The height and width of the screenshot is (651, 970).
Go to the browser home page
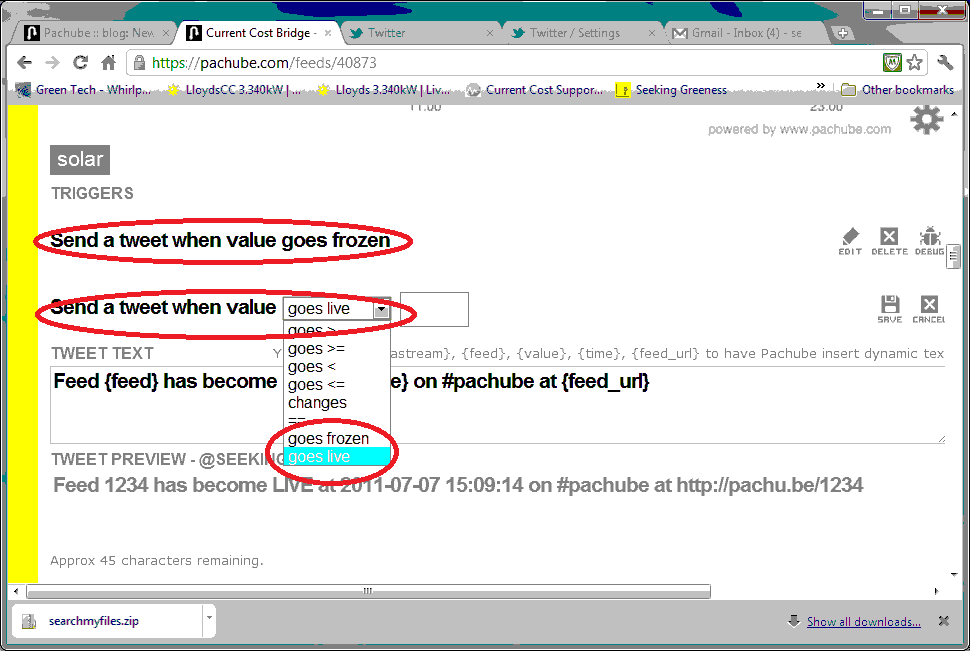click(x=109, y=63)
